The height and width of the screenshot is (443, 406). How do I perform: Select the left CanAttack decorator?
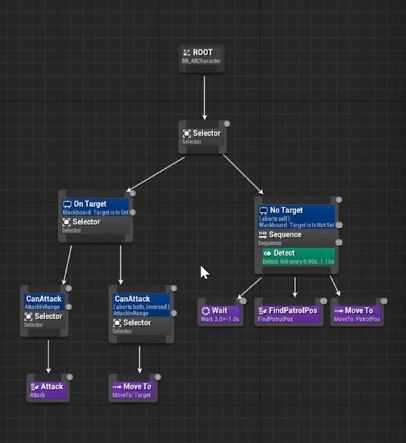[x=44, y=302]
